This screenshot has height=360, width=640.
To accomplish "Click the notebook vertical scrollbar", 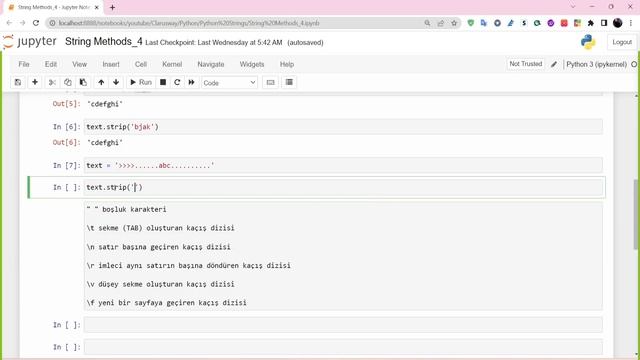I will pyautogui.click(x=636, y=214).
